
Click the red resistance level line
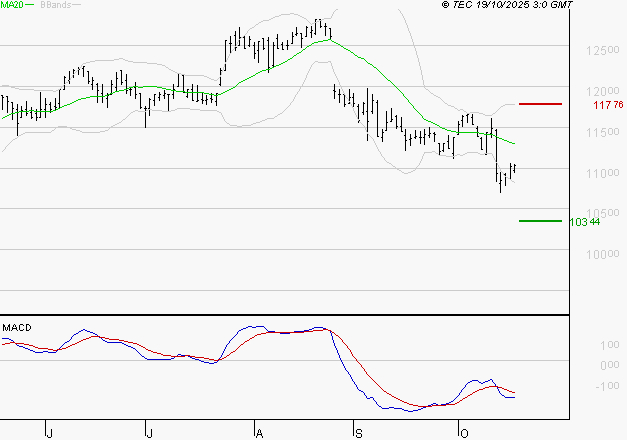point(540,104)
